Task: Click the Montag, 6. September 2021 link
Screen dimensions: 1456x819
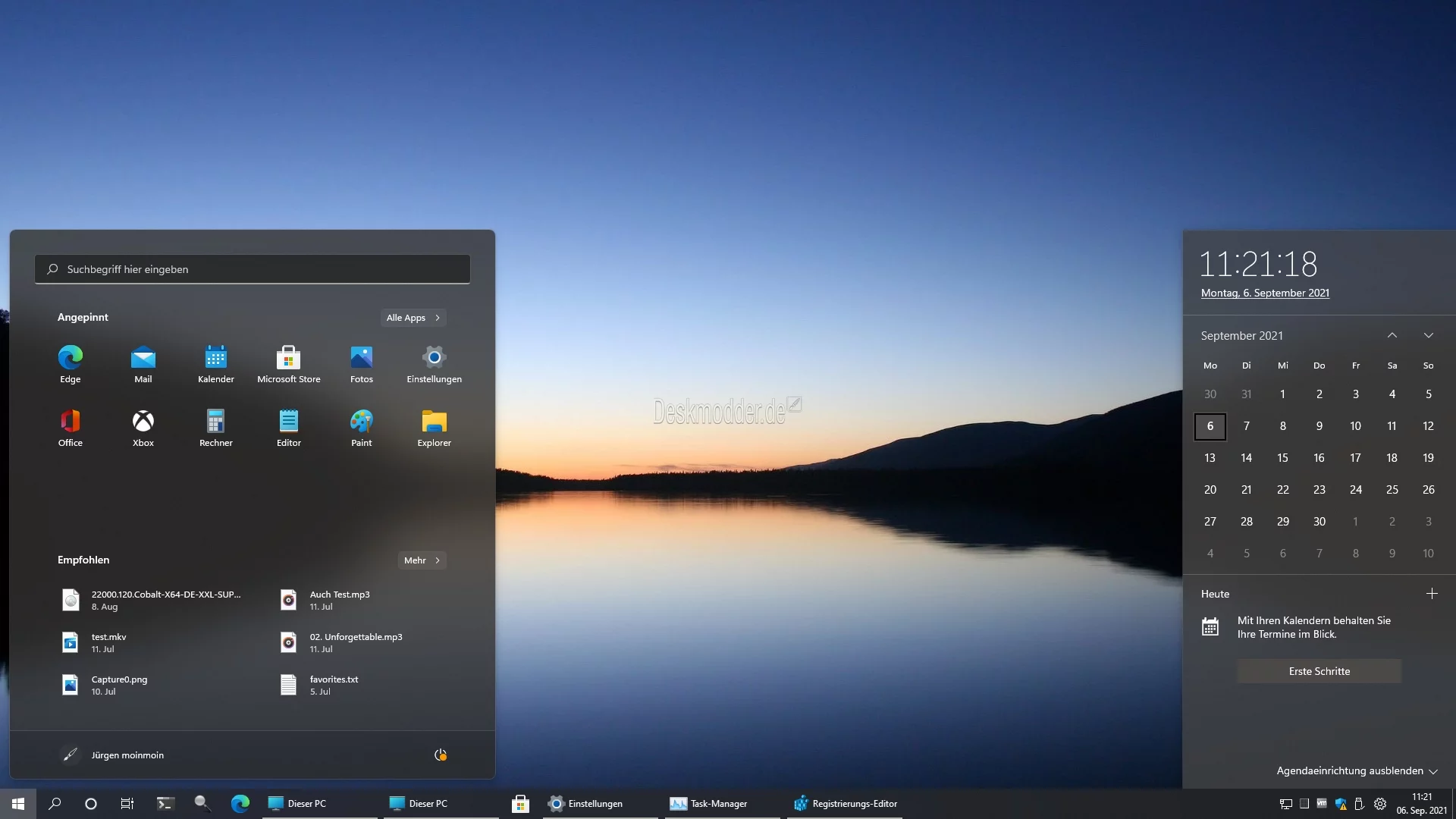Action: (x=1264, y=293)
